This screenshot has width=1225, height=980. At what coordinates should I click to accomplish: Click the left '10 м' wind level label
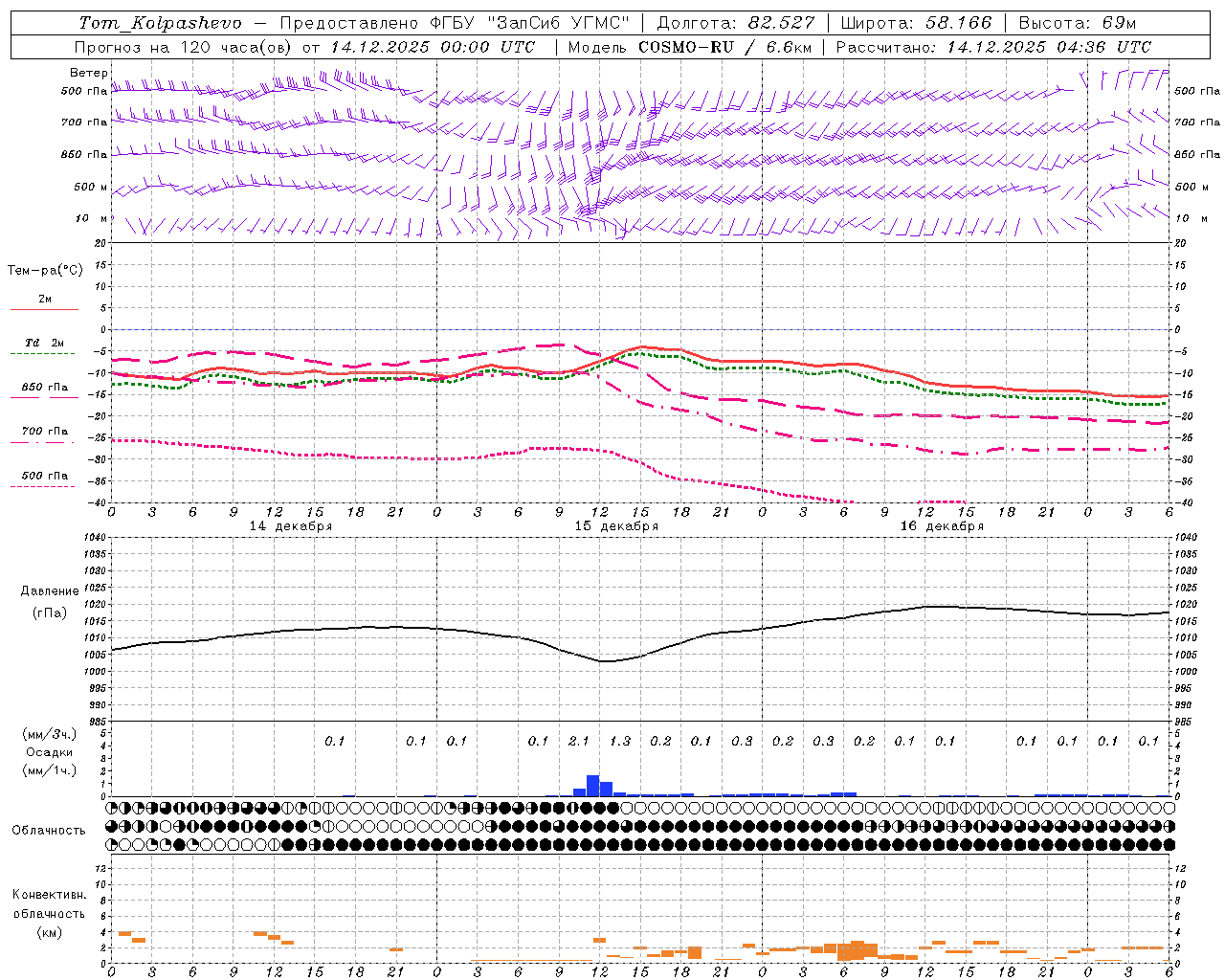92,218
